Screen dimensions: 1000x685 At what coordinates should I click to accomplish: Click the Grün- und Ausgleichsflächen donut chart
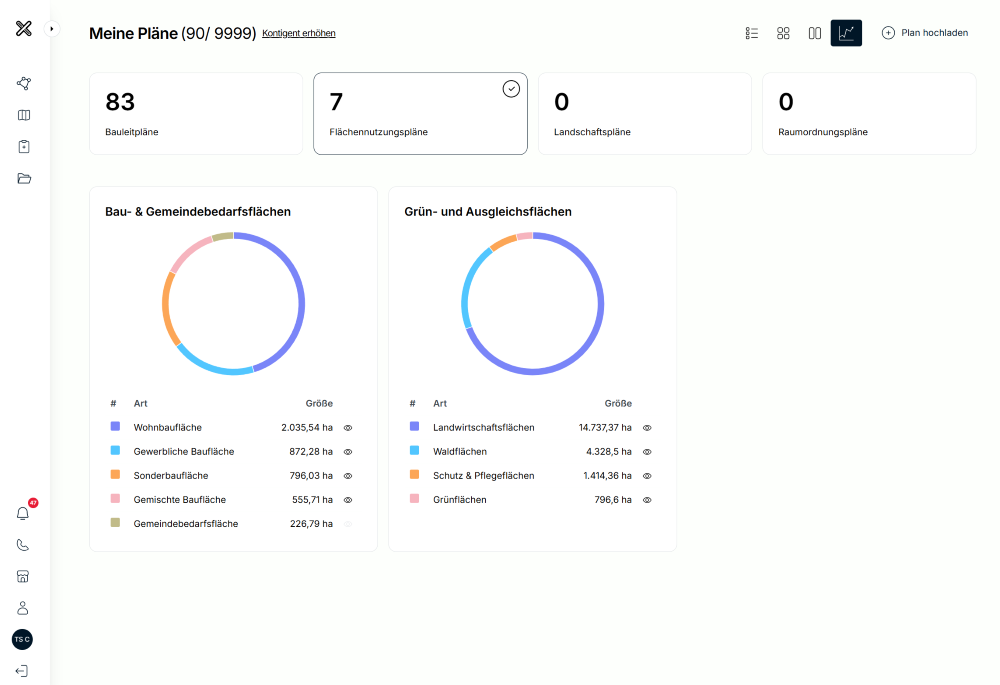[533, 304]
